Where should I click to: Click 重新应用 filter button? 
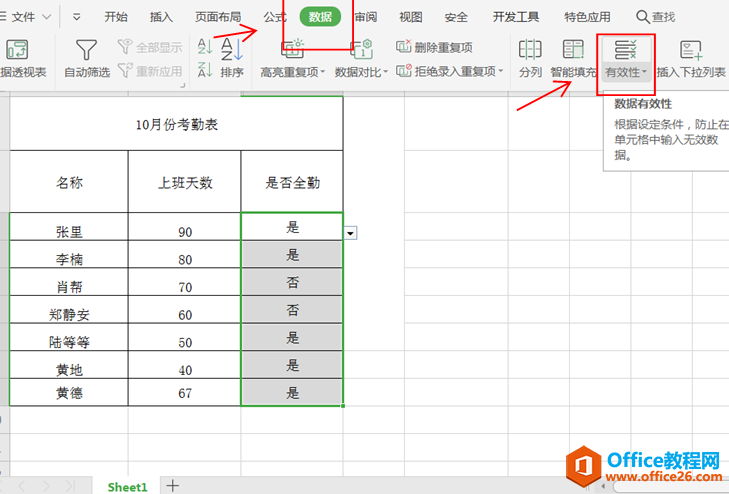point(150,71)
